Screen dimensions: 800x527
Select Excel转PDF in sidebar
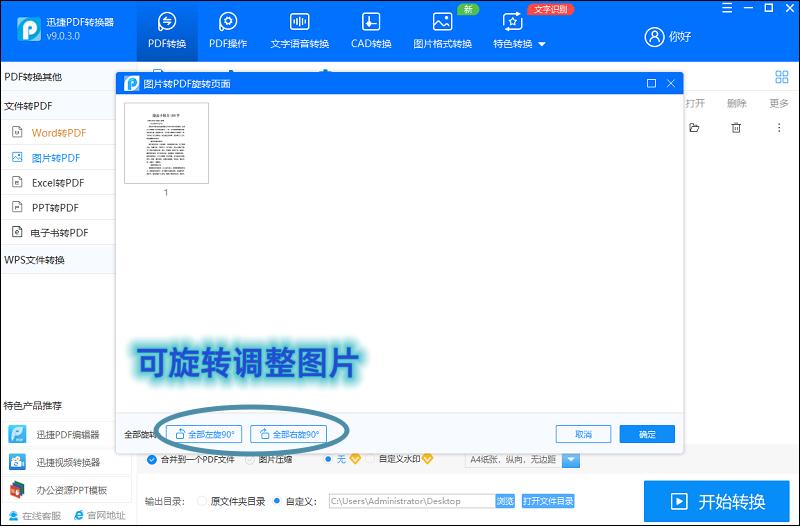click(59, 183)
